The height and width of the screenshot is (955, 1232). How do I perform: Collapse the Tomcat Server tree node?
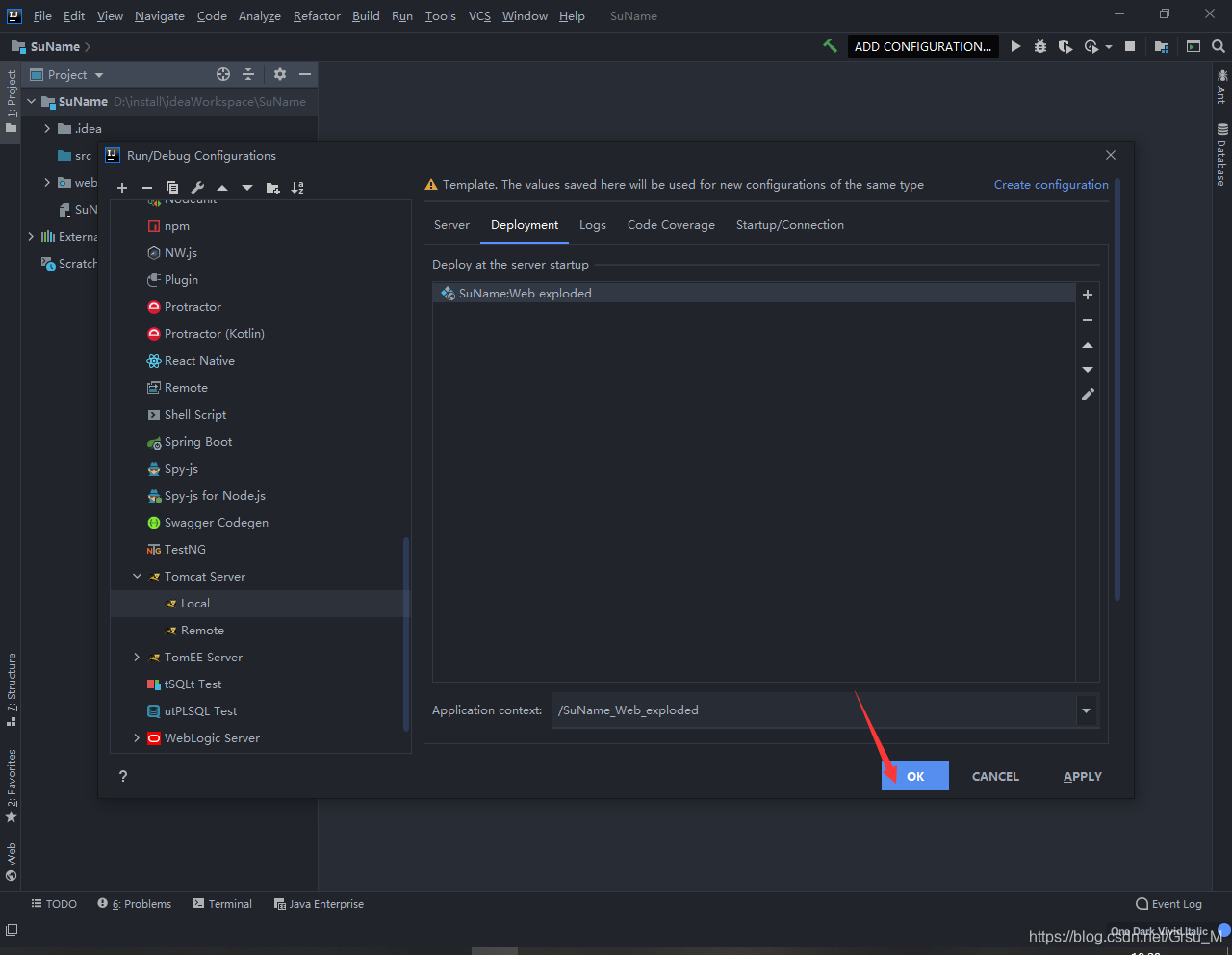coord(137,577)
